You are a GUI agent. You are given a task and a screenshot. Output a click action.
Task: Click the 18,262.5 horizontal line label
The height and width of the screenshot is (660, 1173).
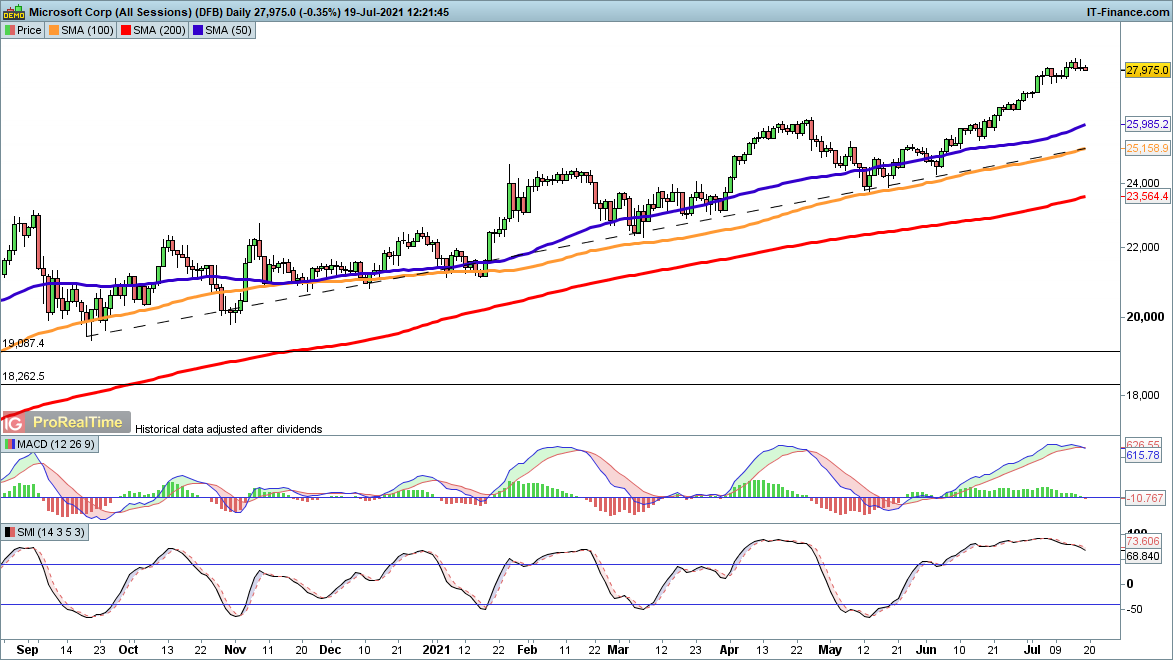click(23, 376)
